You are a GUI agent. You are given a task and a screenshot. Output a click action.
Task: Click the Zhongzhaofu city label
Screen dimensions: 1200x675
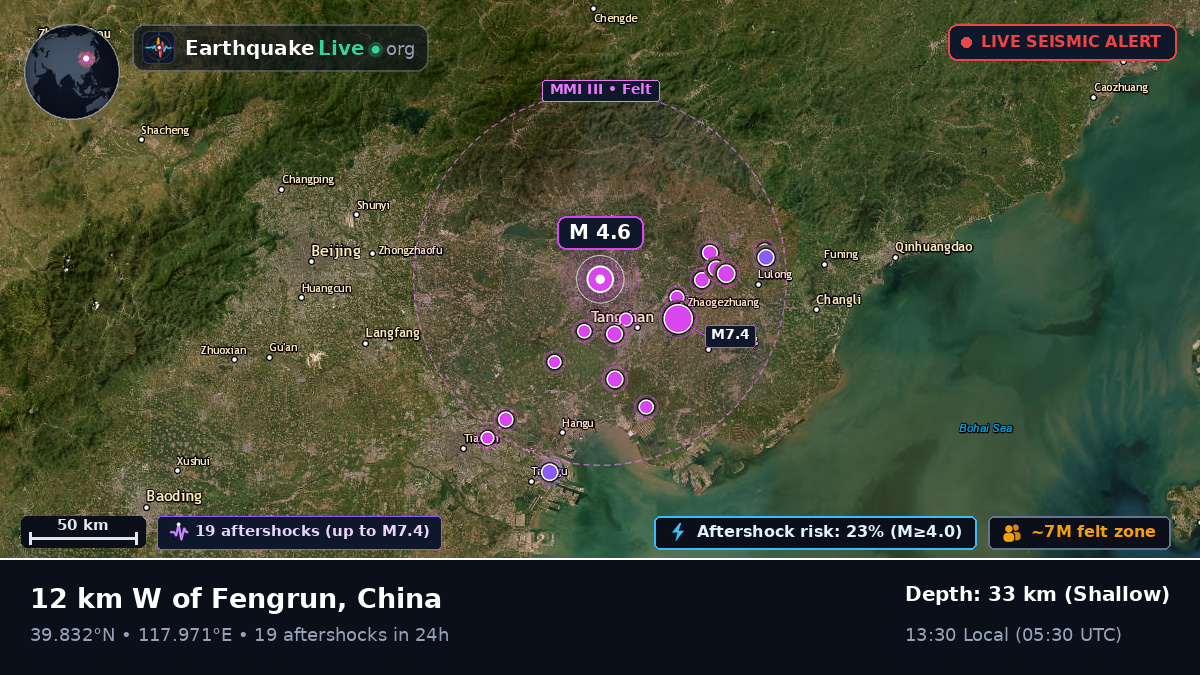tap(410, 250)
